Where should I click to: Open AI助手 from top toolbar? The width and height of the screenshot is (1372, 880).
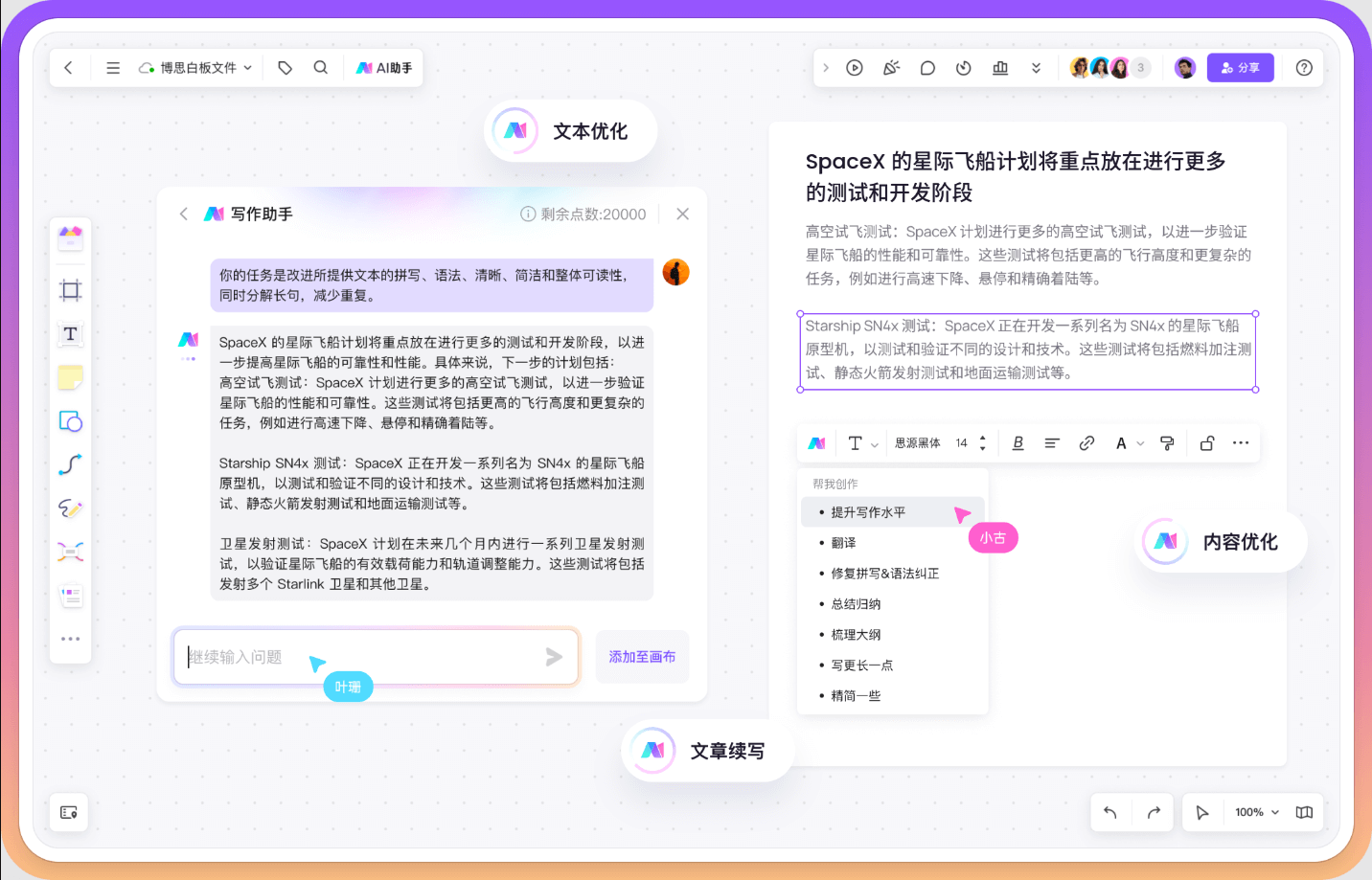point(384,68)
